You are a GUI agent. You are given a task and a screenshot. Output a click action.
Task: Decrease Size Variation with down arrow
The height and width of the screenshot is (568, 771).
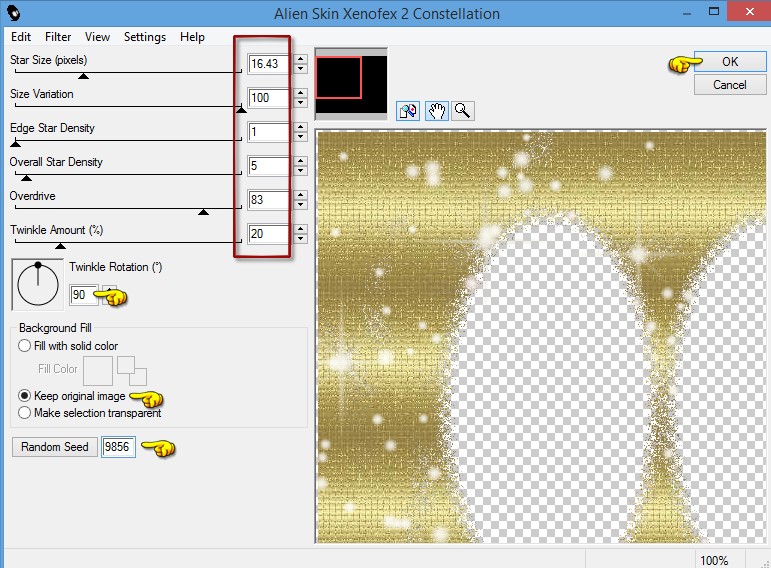click(x=300, y=103)
